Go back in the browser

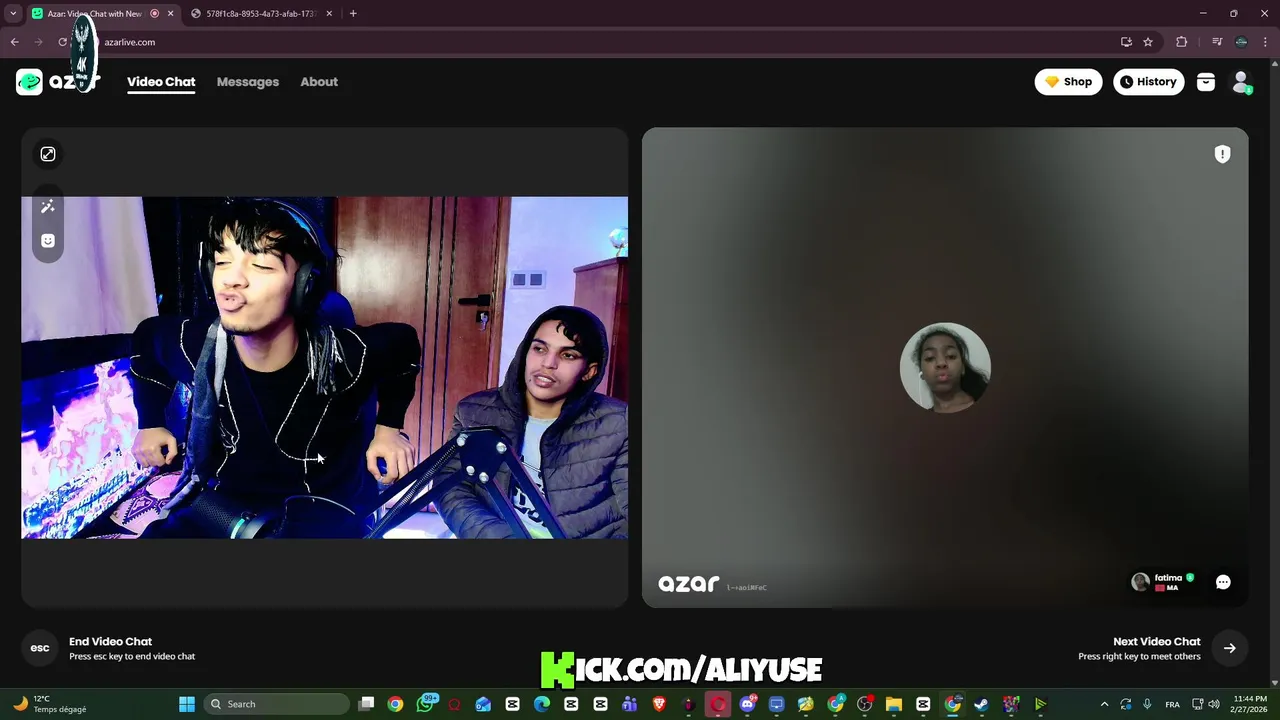click(x=14, y=42)
